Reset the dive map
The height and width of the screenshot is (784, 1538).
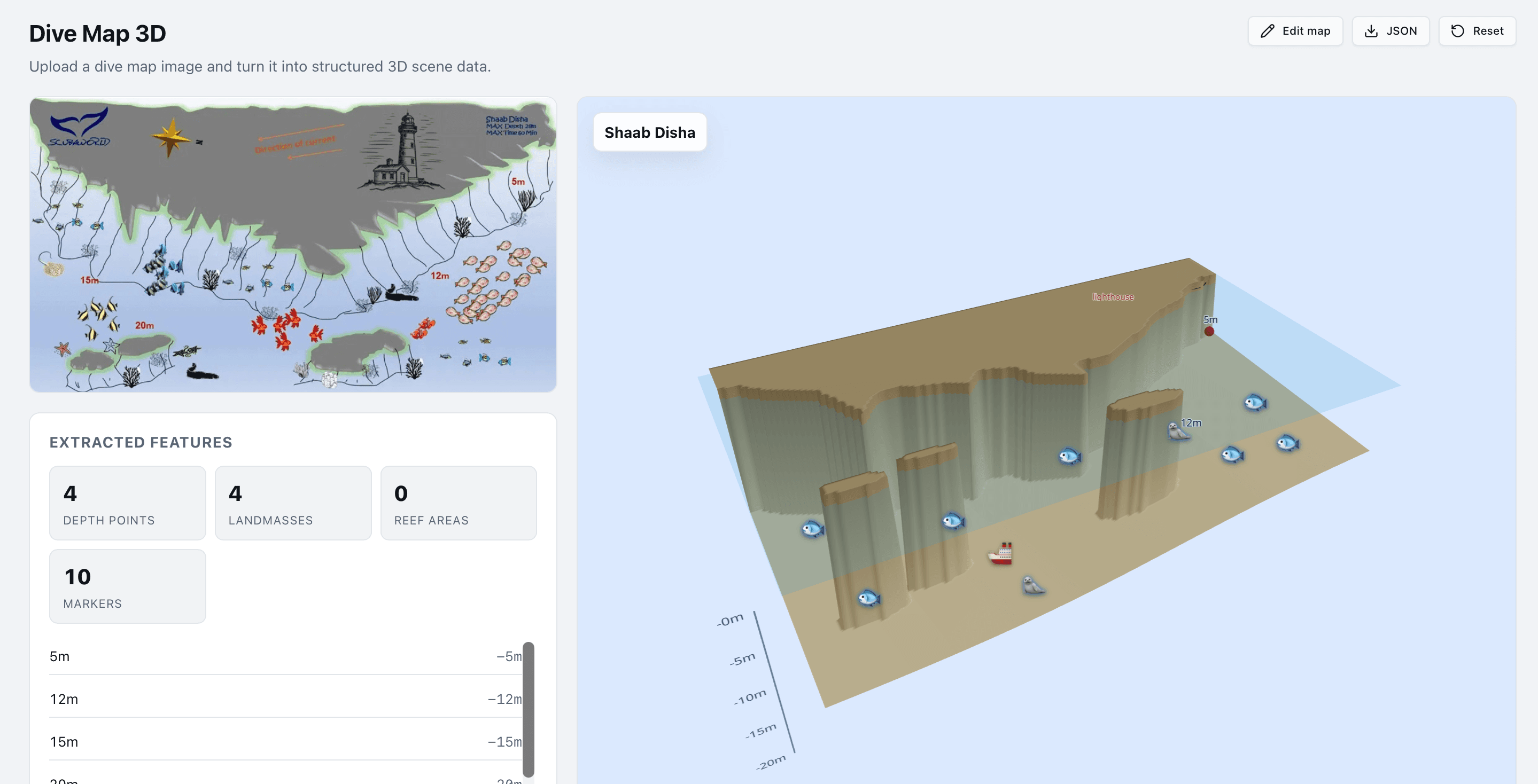[1477, 31]
